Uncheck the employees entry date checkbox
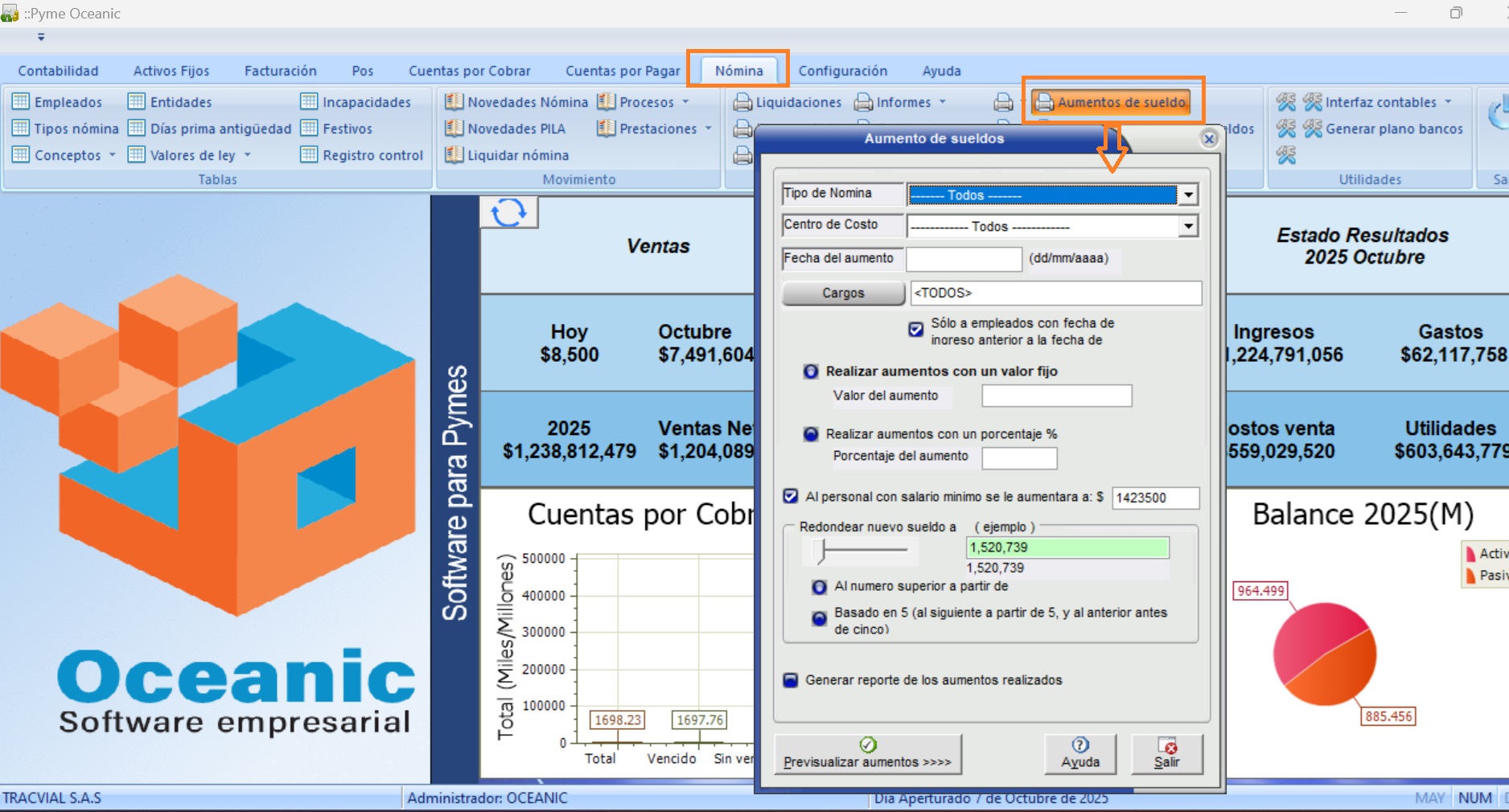1509x812 pixels. click(x=915, y=330)
